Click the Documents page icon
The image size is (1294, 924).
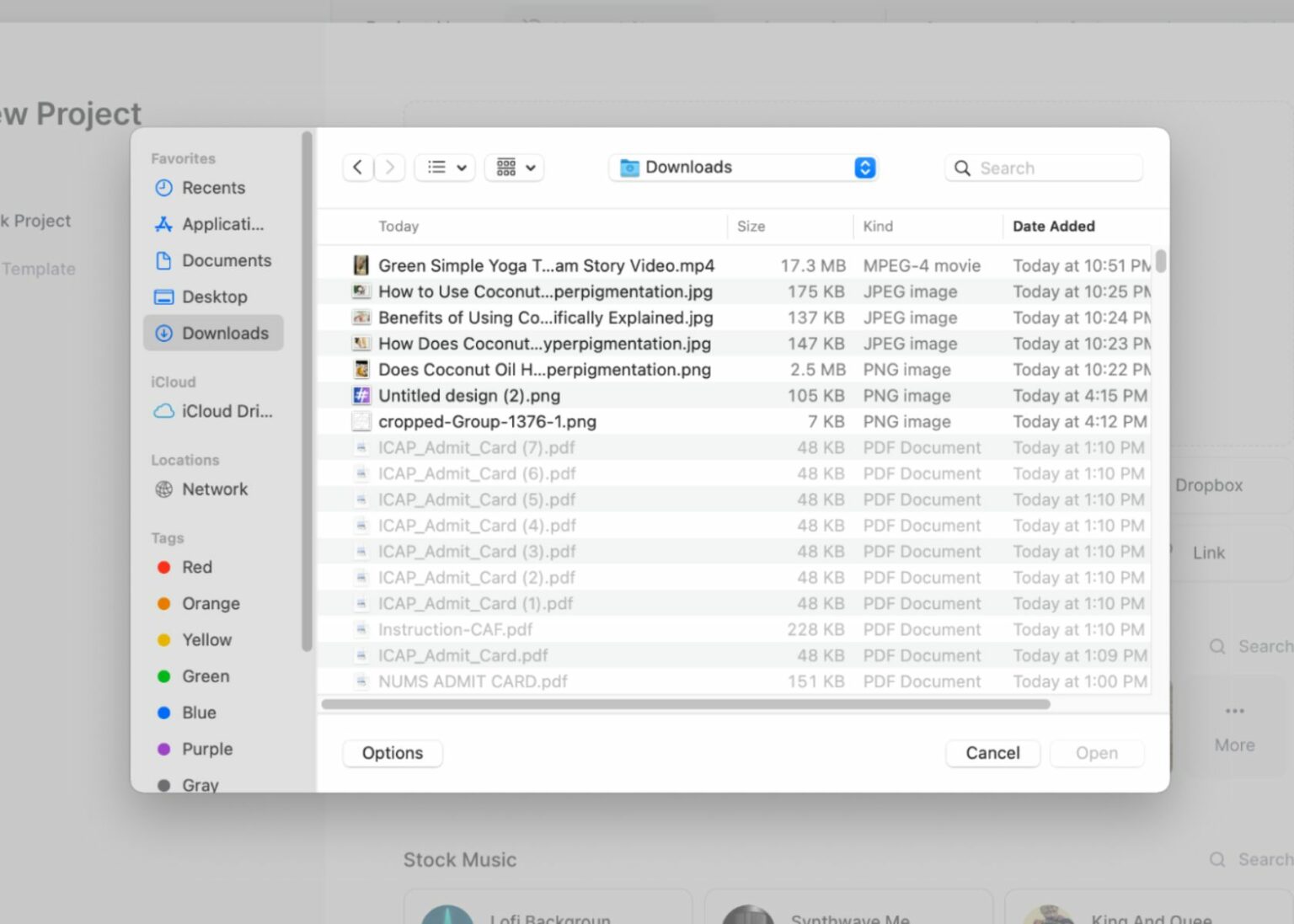coord(163,260)
